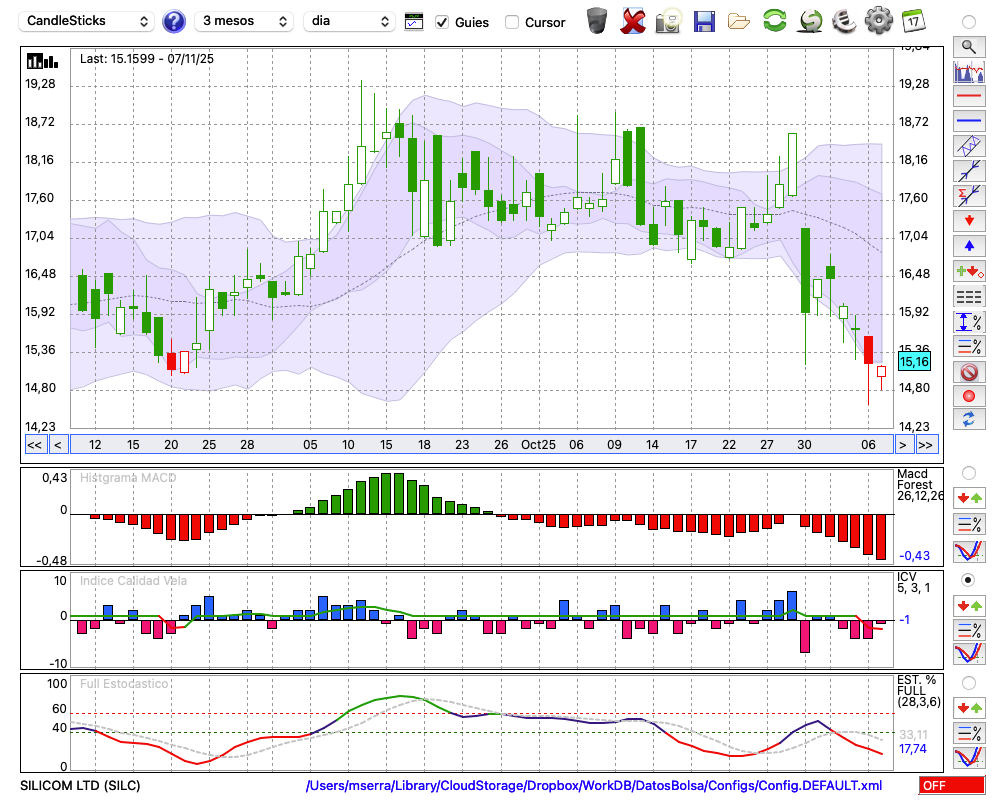The image size is (1000, 800).
Task: Uncheck the Guies checkbox
Action: point(442,22)
